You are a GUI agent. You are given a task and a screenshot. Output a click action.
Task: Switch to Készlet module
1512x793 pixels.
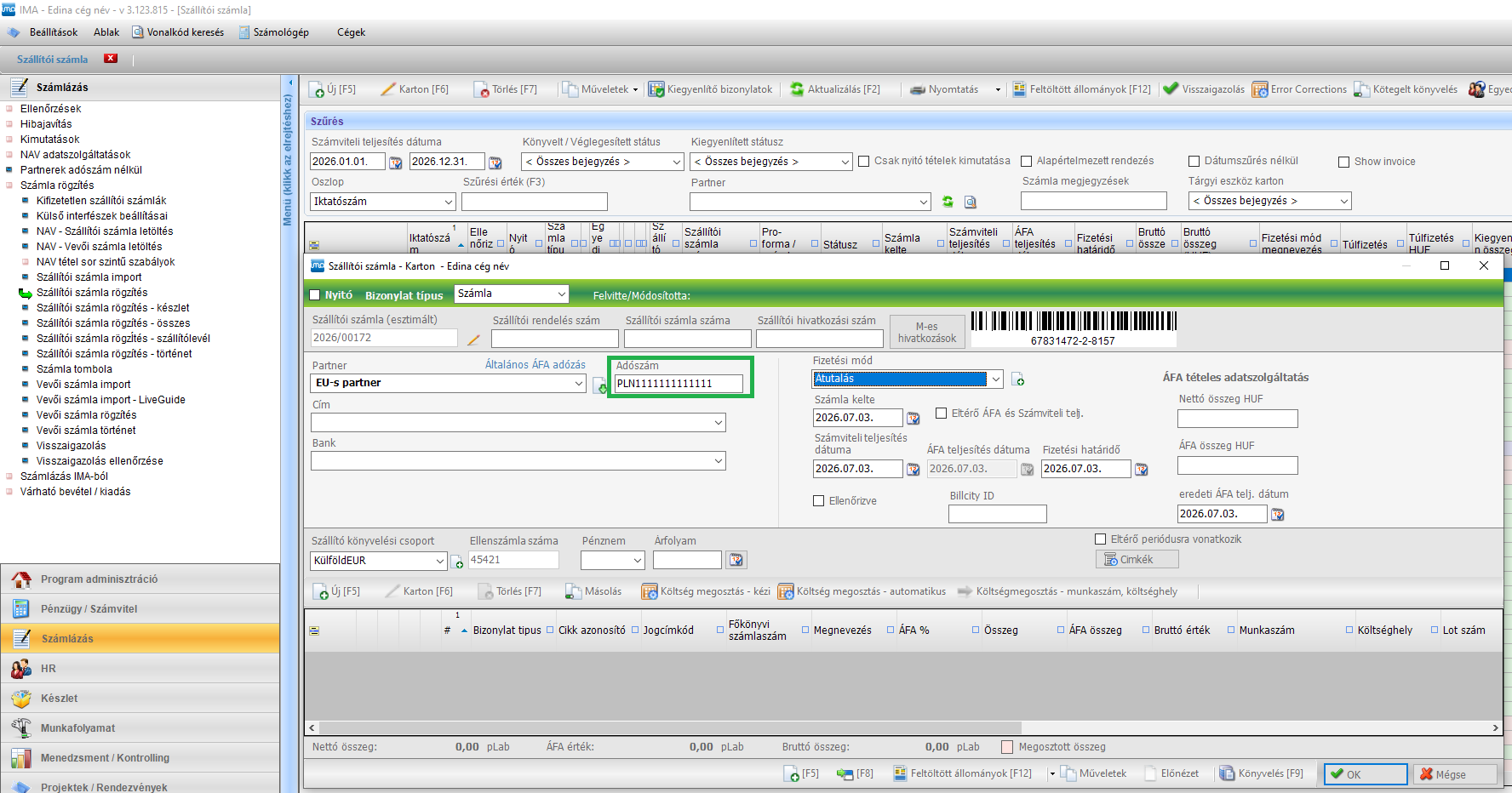tap(140, 699)
